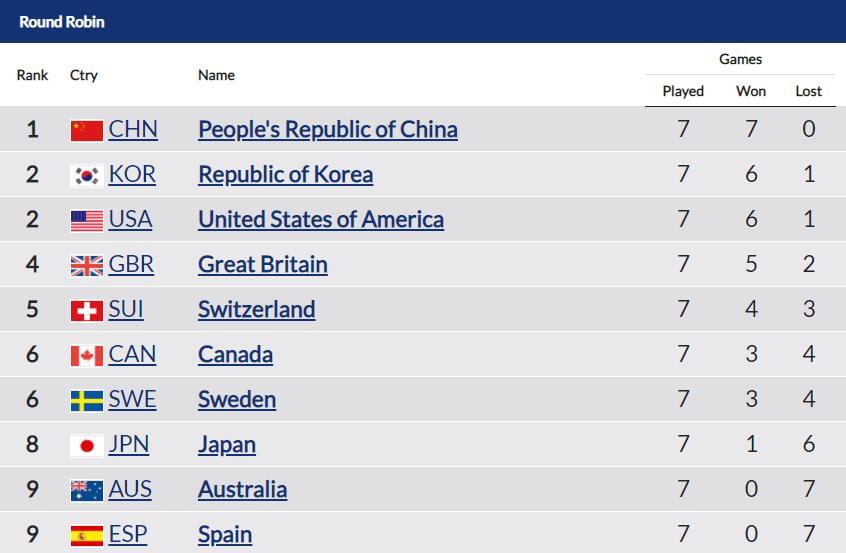Open the Great Britain team link
The width and height of the screenshot is (846, 553).
tap(263, 264)
